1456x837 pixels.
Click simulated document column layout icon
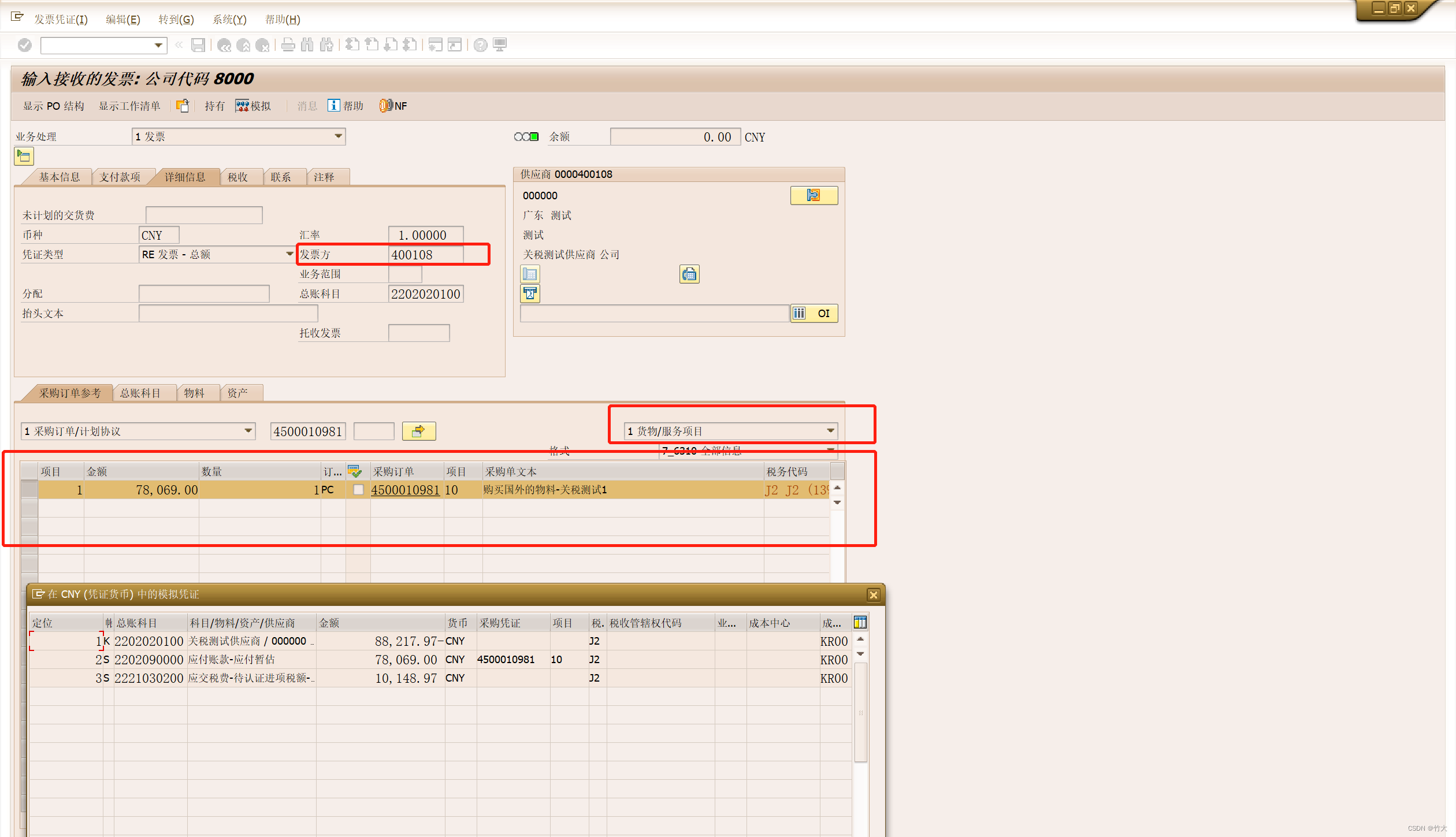coord(860,622)
